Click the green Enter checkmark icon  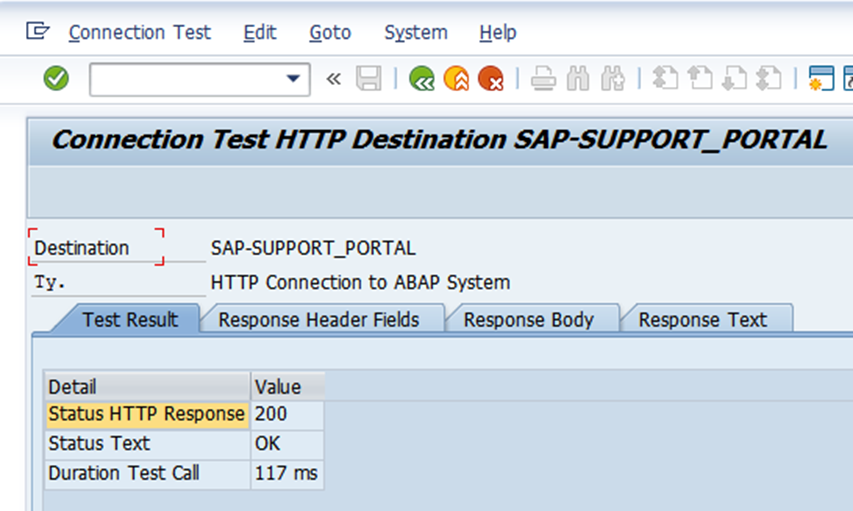coord(56,78)
